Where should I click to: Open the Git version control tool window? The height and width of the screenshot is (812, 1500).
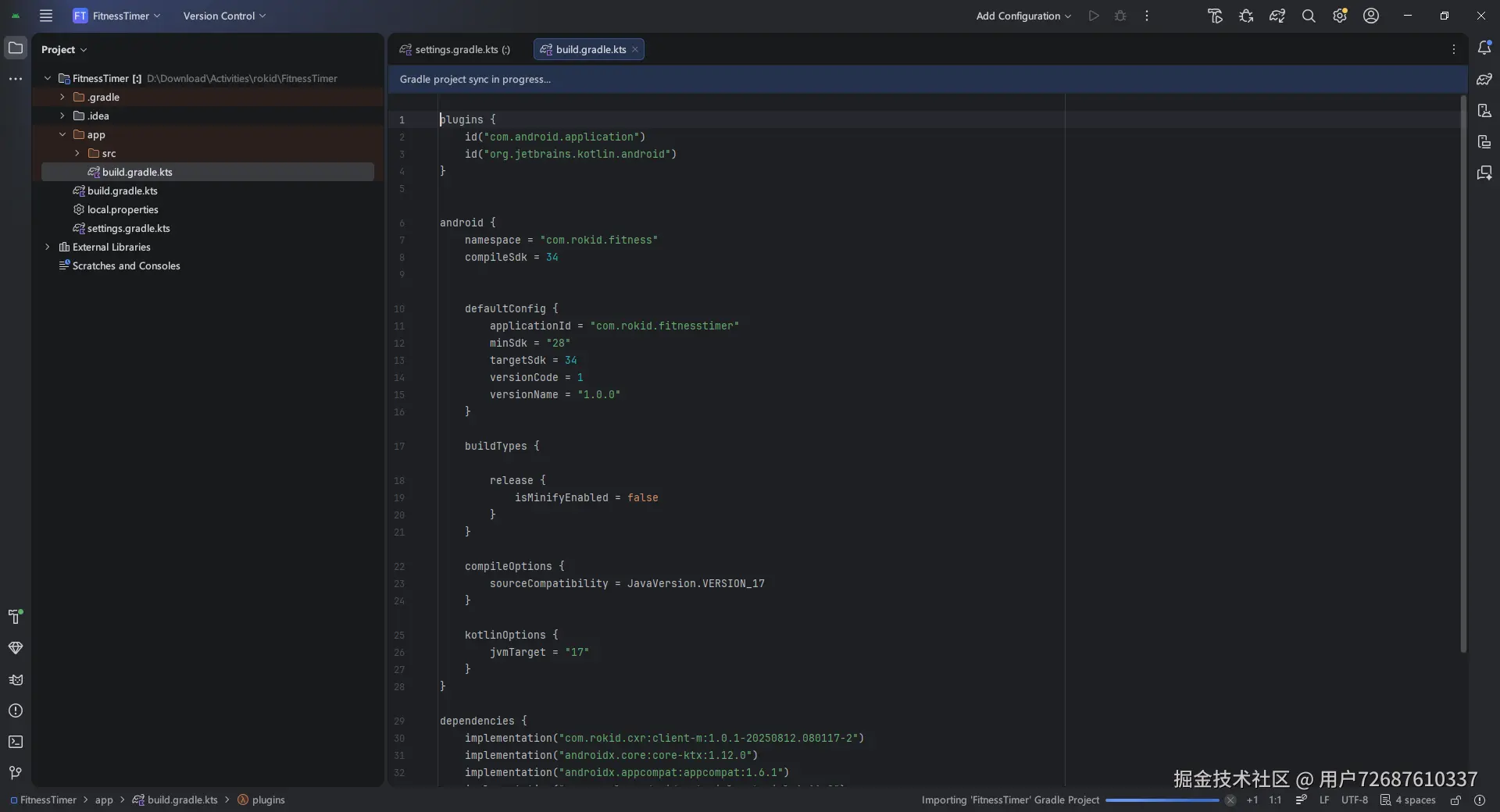tap(16, 773)
